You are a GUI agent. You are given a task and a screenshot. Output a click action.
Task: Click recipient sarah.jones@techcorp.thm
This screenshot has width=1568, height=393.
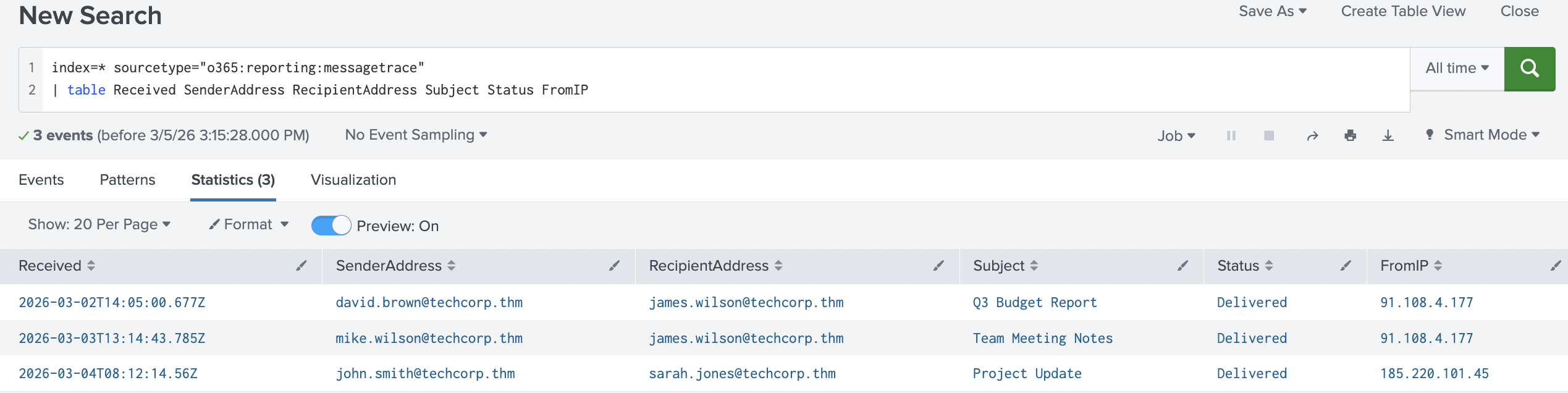pos(742,373)
